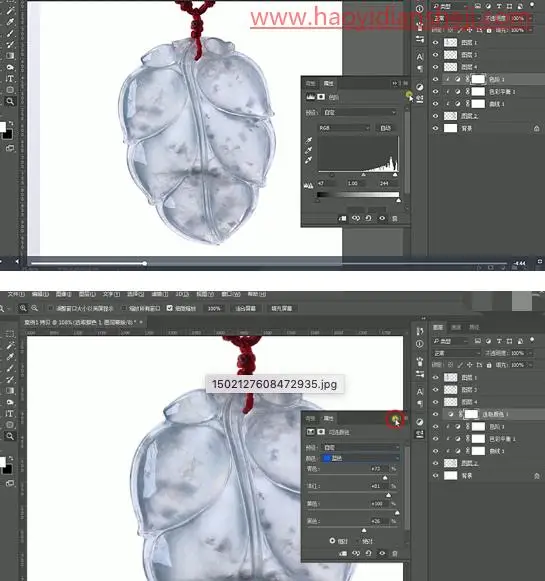Open blend mode dropdown in lower Layers panel
The height and width of the screenshot is (581, 545).
pos(456,353)
